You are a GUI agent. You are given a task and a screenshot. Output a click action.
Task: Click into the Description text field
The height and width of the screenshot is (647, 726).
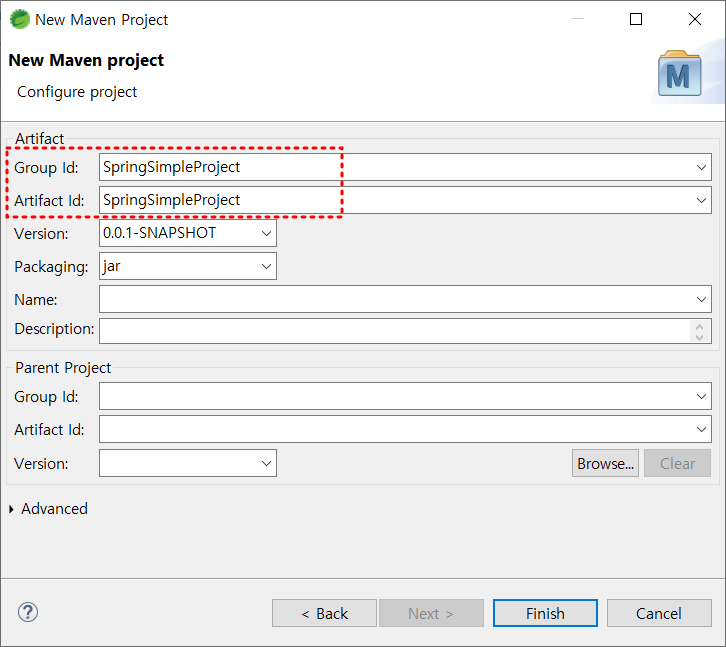394,331
